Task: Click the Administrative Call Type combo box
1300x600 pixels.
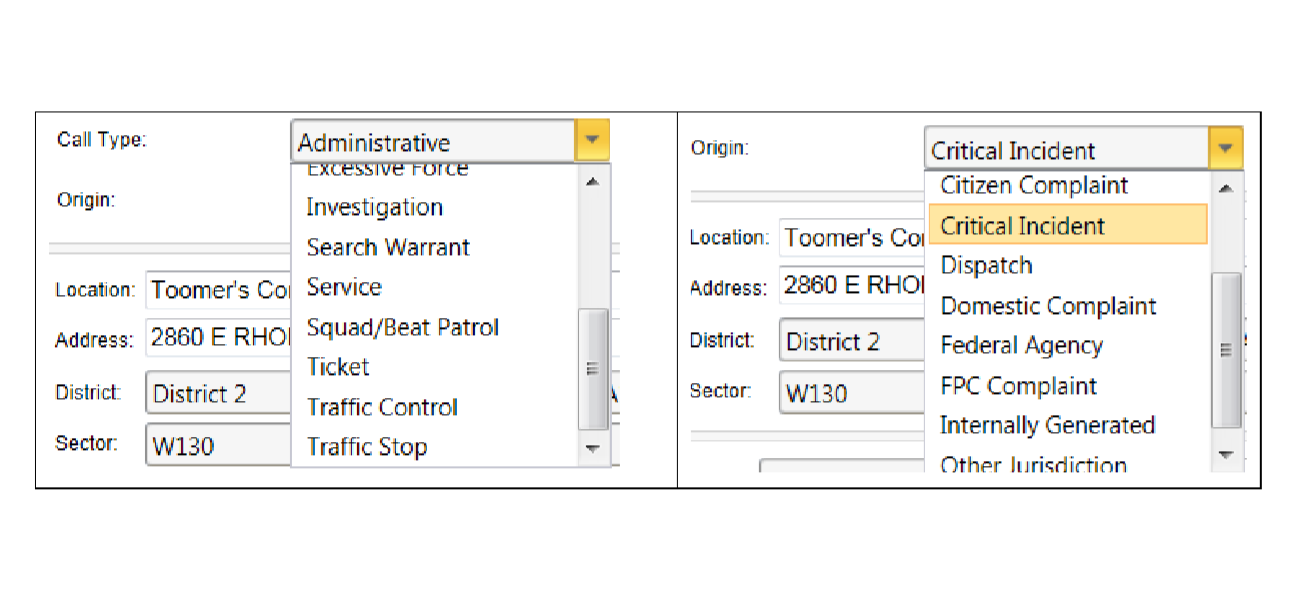Action: pyautogui.click(x=433, y=143)
